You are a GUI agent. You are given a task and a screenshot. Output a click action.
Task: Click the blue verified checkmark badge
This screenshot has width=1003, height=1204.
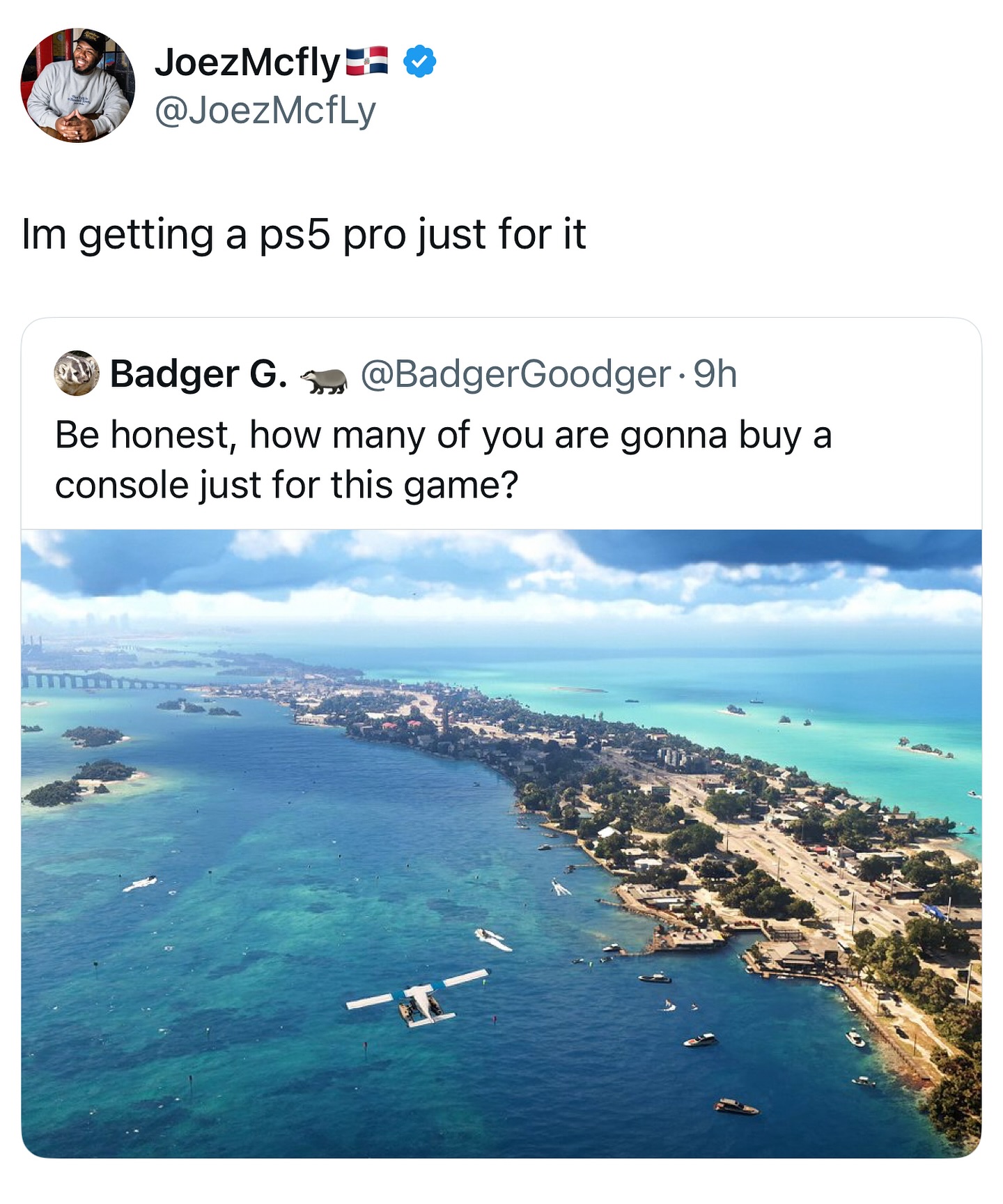(x=420, y=61)
